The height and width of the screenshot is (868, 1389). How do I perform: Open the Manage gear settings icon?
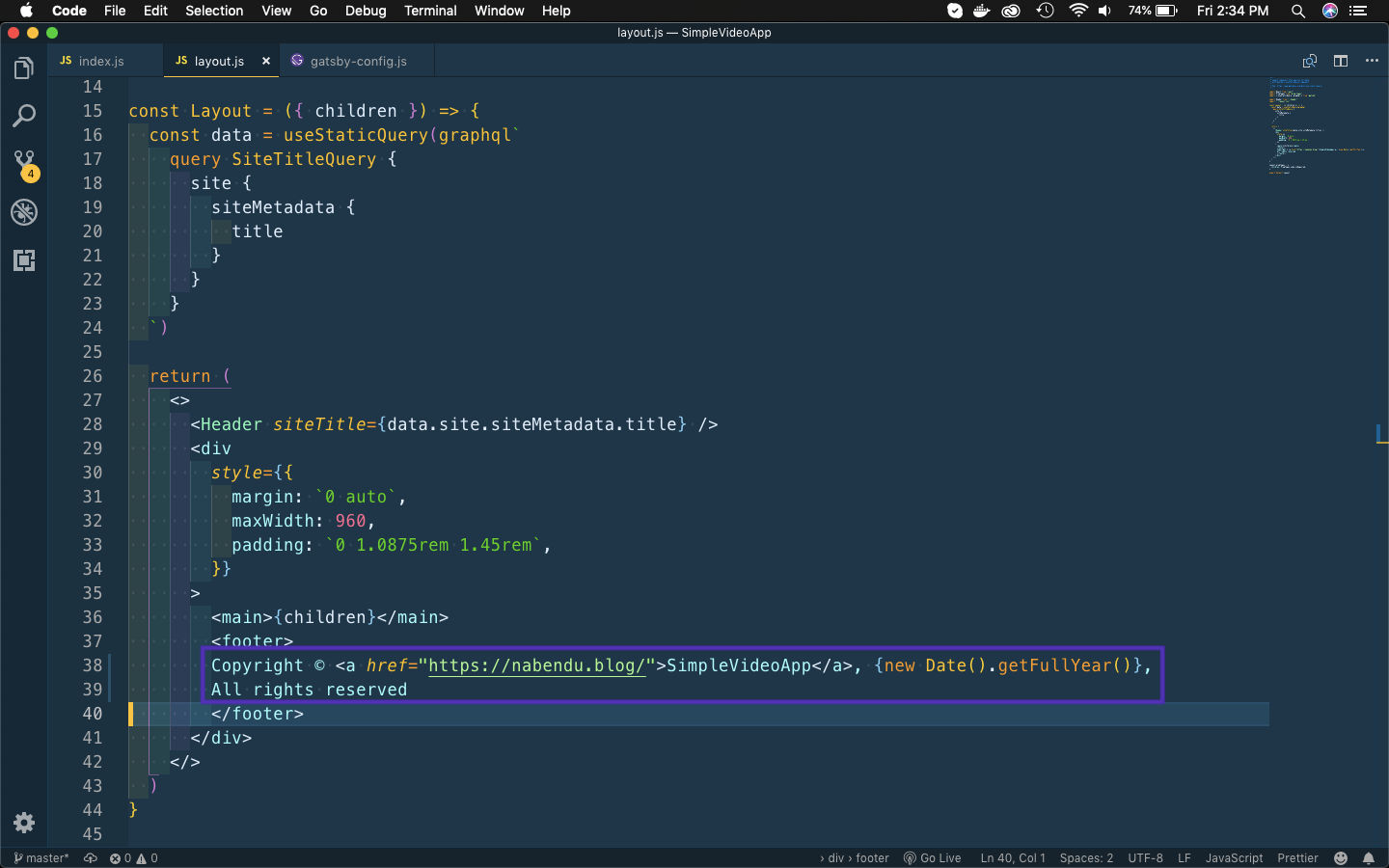point(24,823)
